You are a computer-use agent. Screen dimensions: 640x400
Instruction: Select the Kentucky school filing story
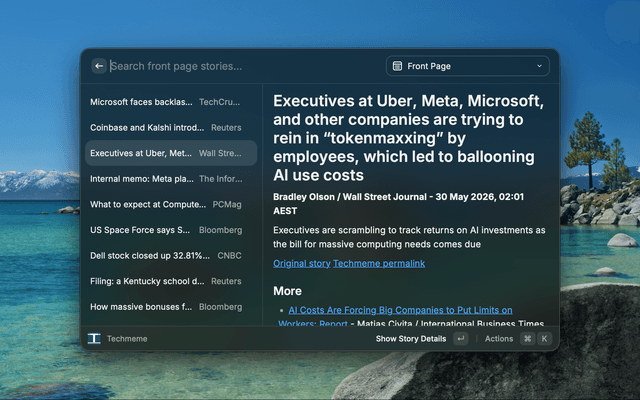click(x=171, y=281)
